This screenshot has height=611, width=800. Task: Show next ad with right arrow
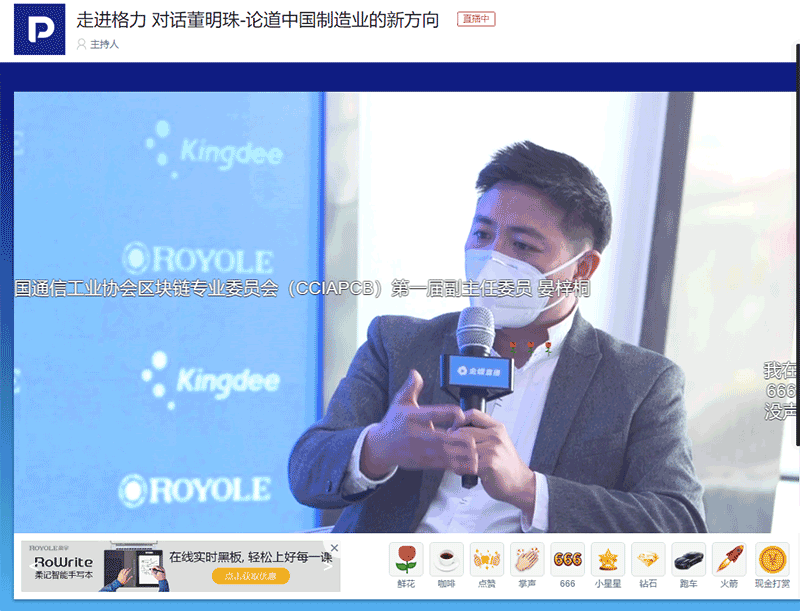click(x=328, y=566)
